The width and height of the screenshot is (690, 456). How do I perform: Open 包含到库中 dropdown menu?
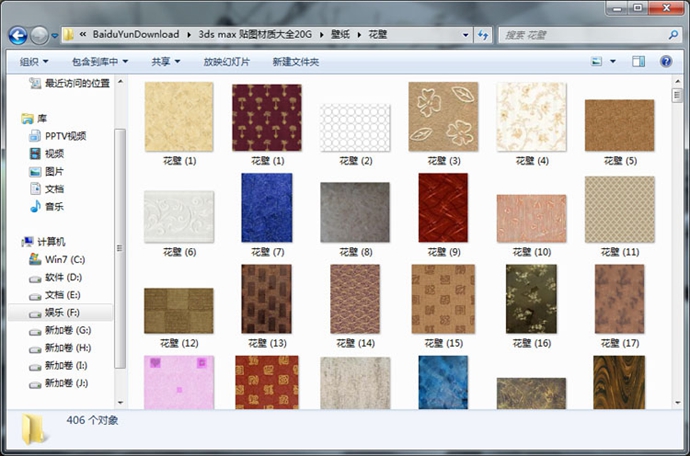tap(100, 62)
